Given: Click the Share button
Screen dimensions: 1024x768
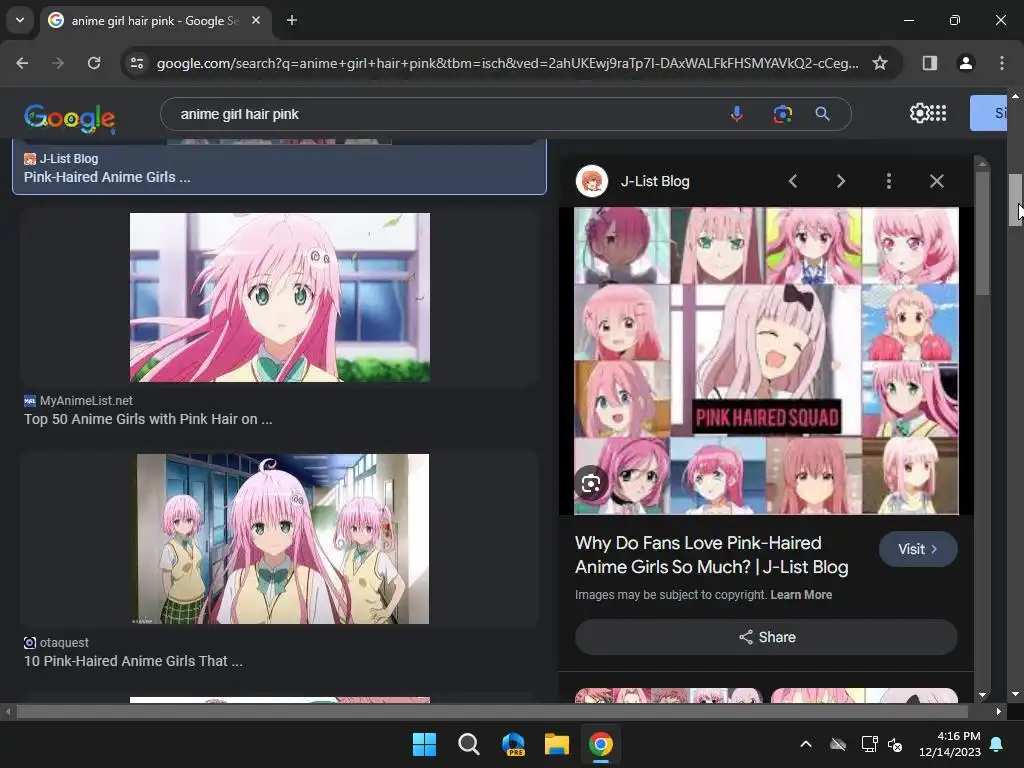Looking at the screenshot, I should coord(766,637).
